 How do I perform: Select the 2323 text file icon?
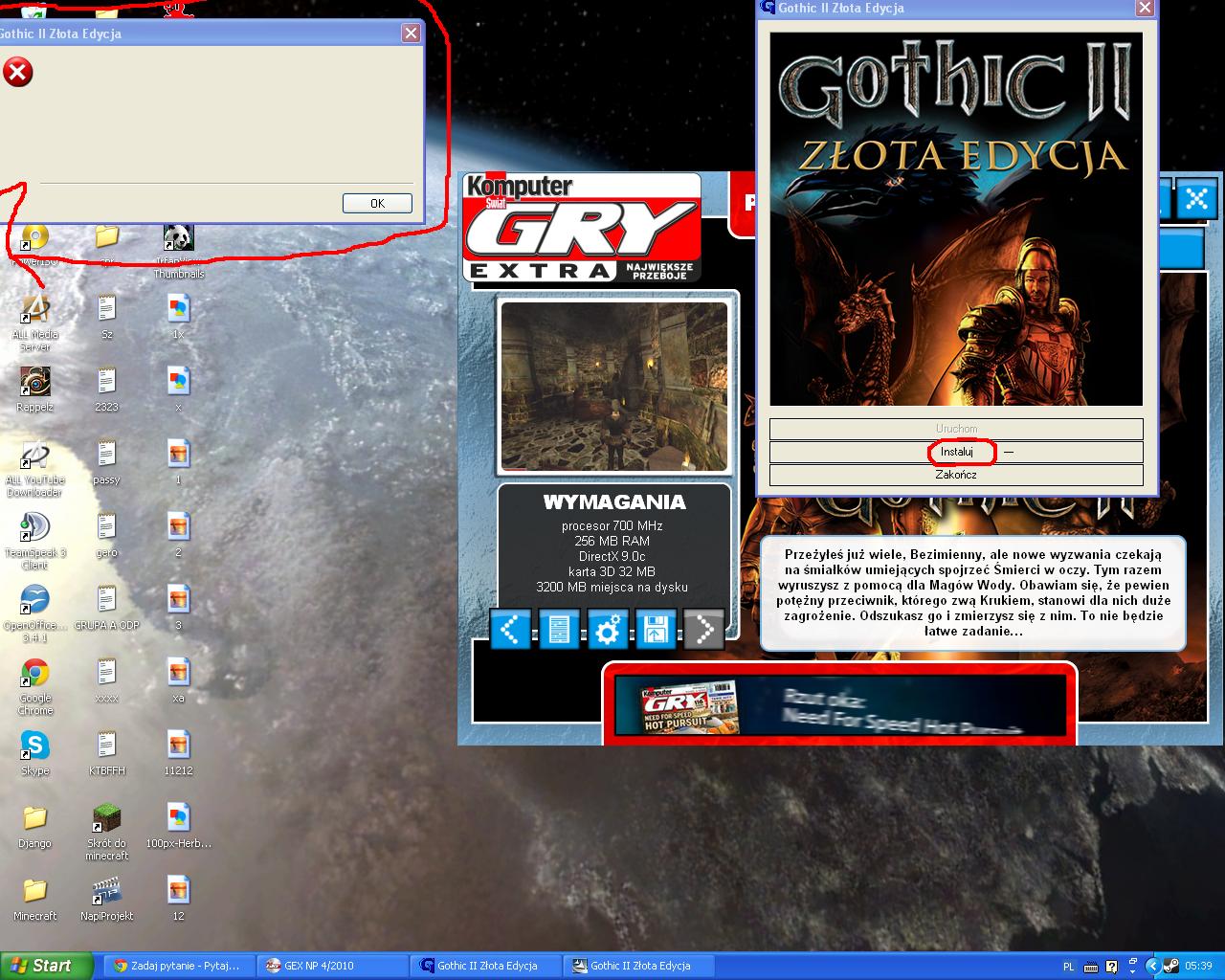click(106, 389)
